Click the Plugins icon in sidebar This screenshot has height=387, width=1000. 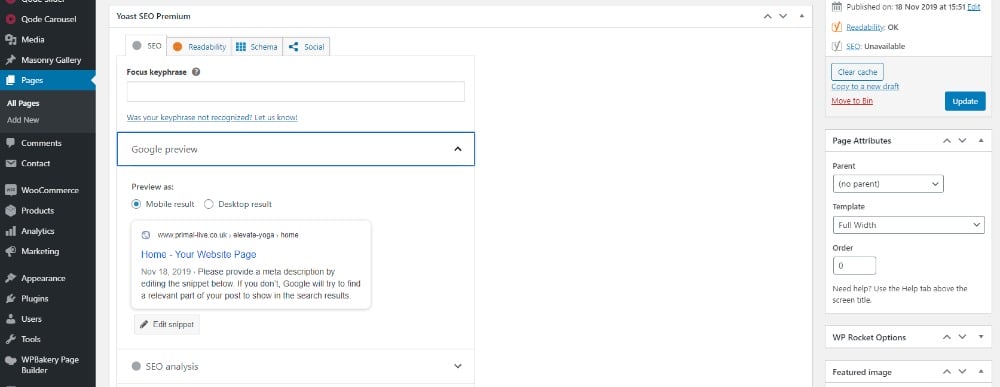(10, 298)
